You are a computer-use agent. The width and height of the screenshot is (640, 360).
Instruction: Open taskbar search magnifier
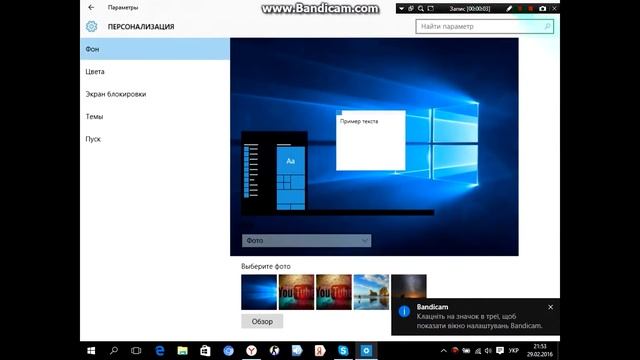click(114, 351)
